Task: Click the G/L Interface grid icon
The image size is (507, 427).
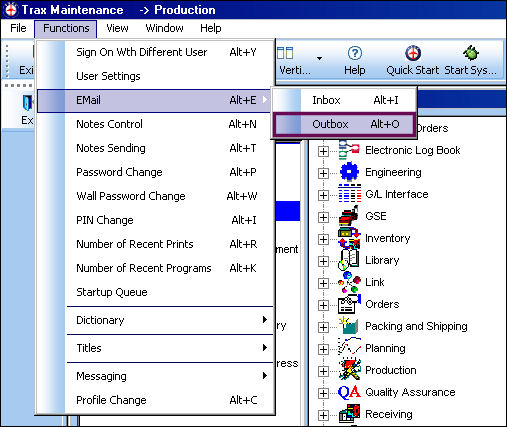Action: pyautogui.click(x=349, y=194)
